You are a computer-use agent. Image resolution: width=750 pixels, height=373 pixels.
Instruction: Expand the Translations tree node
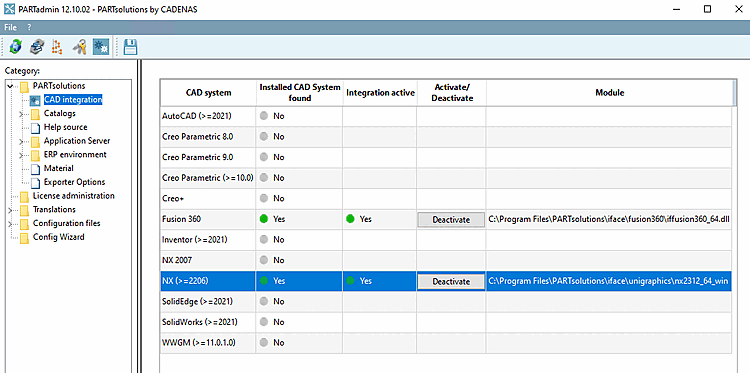coord(11,210)
